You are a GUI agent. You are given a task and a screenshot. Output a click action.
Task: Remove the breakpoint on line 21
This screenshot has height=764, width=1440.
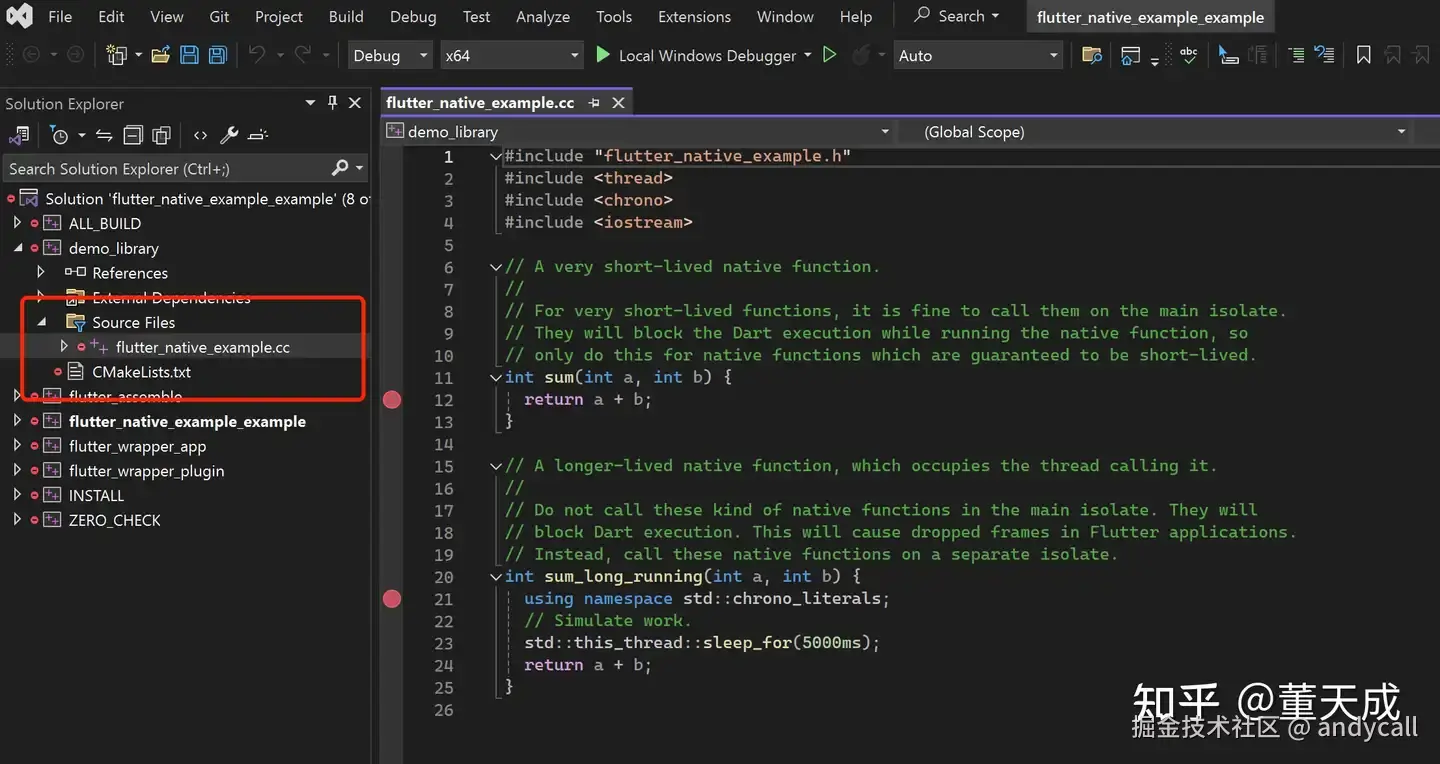tap(392, 599)
